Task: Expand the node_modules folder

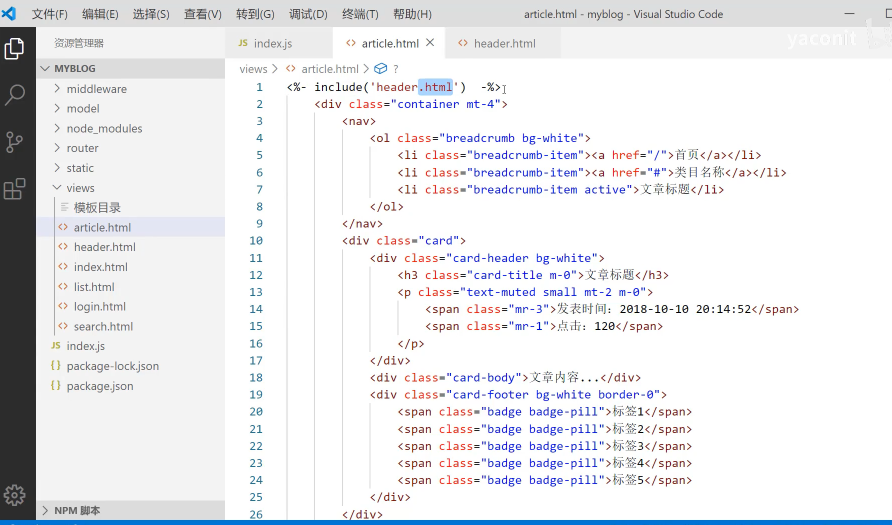Action: (57, 128)
